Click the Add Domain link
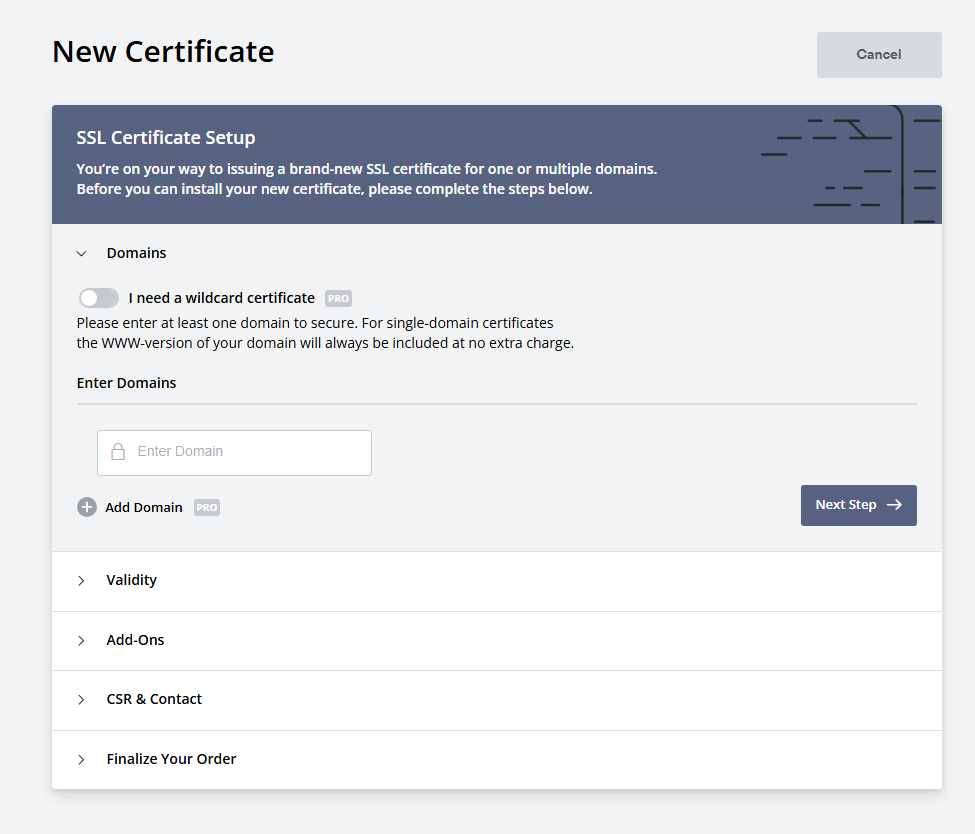The image size is (975, 834). coord(142,507)
